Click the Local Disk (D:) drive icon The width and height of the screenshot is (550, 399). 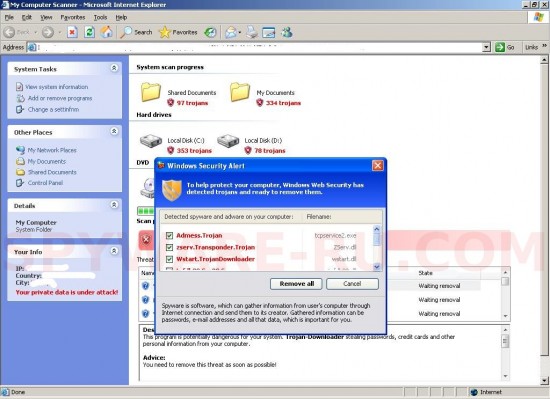click(228, 141)
